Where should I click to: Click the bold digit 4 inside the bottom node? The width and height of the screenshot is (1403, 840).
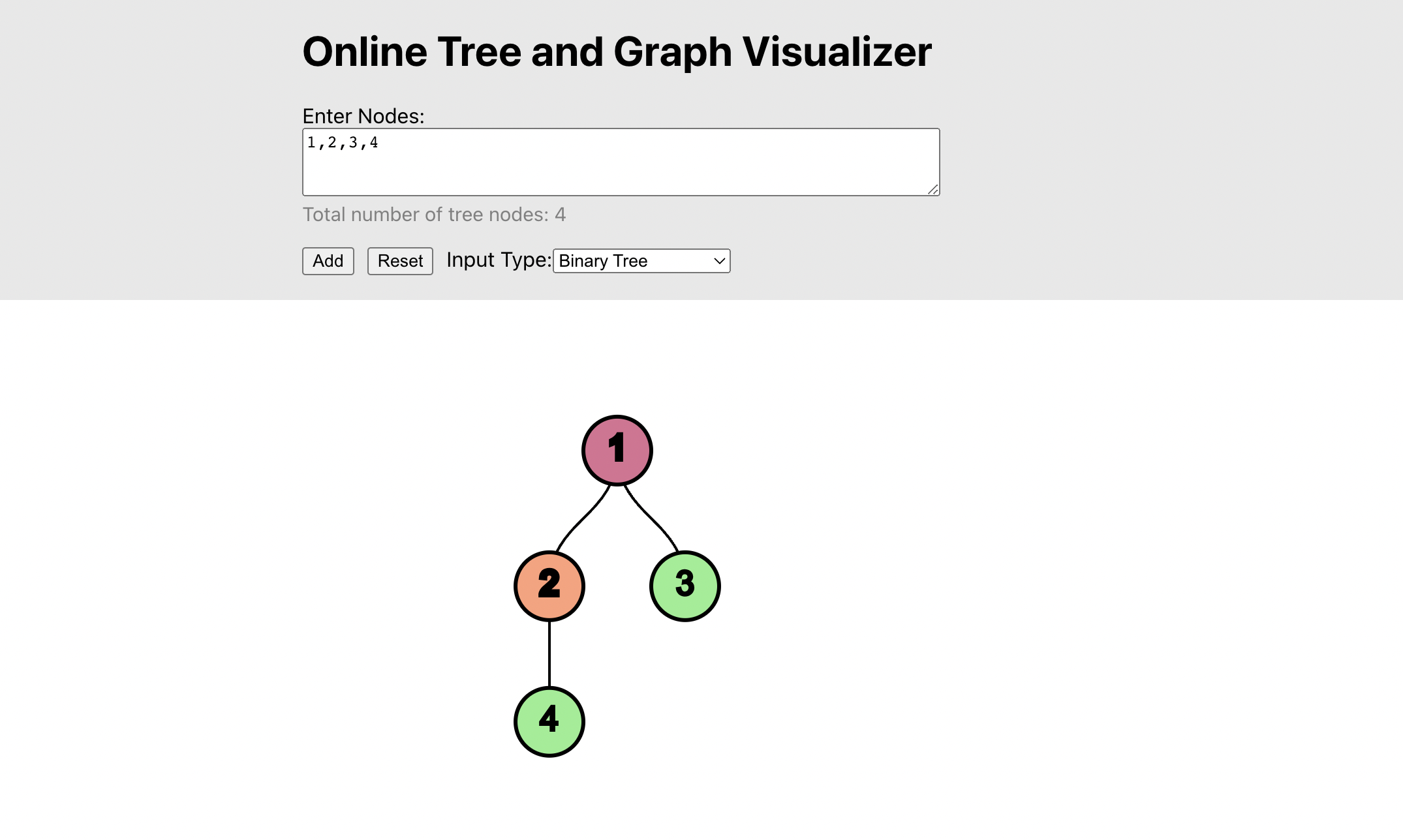point(549,719)
